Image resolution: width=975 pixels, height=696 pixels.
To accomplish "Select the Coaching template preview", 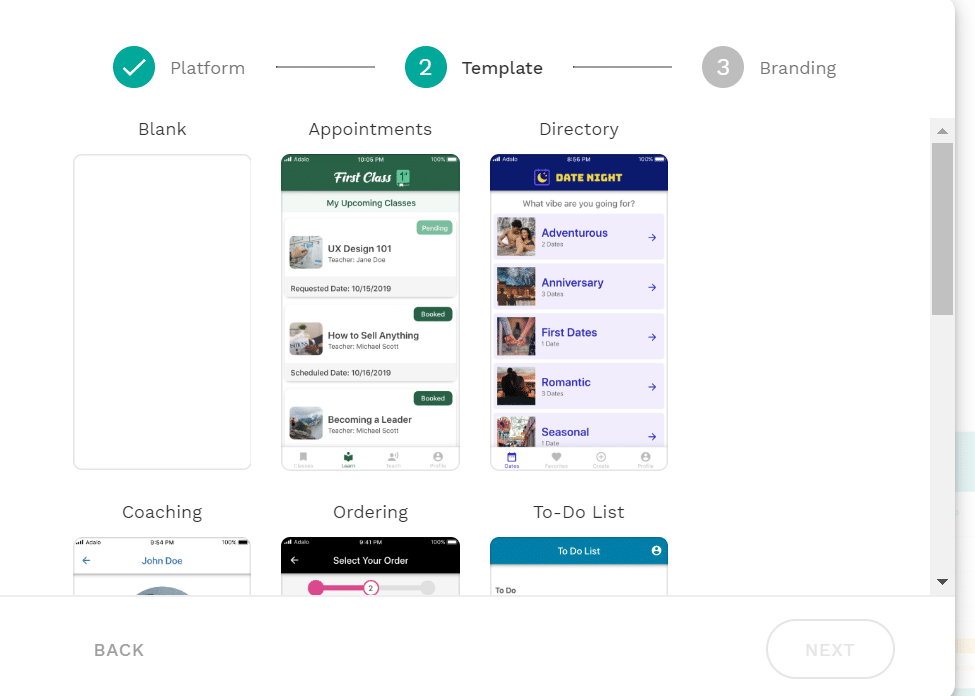I will (x=162, y=566).
